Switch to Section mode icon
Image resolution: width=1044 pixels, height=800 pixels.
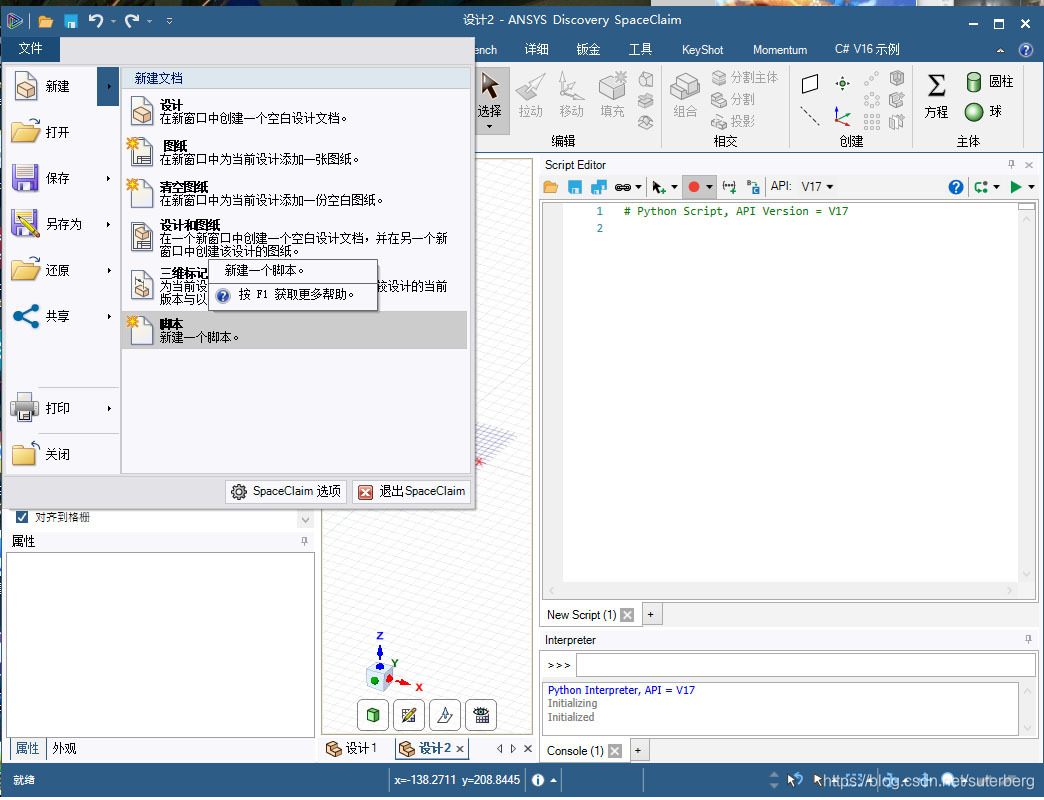pos(445,715)
